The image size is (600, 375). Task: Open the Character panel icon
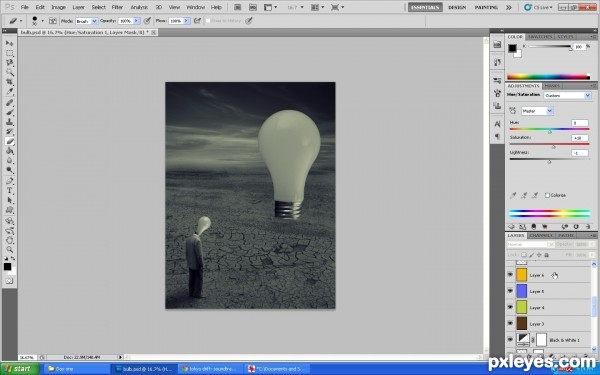[497, 124]
